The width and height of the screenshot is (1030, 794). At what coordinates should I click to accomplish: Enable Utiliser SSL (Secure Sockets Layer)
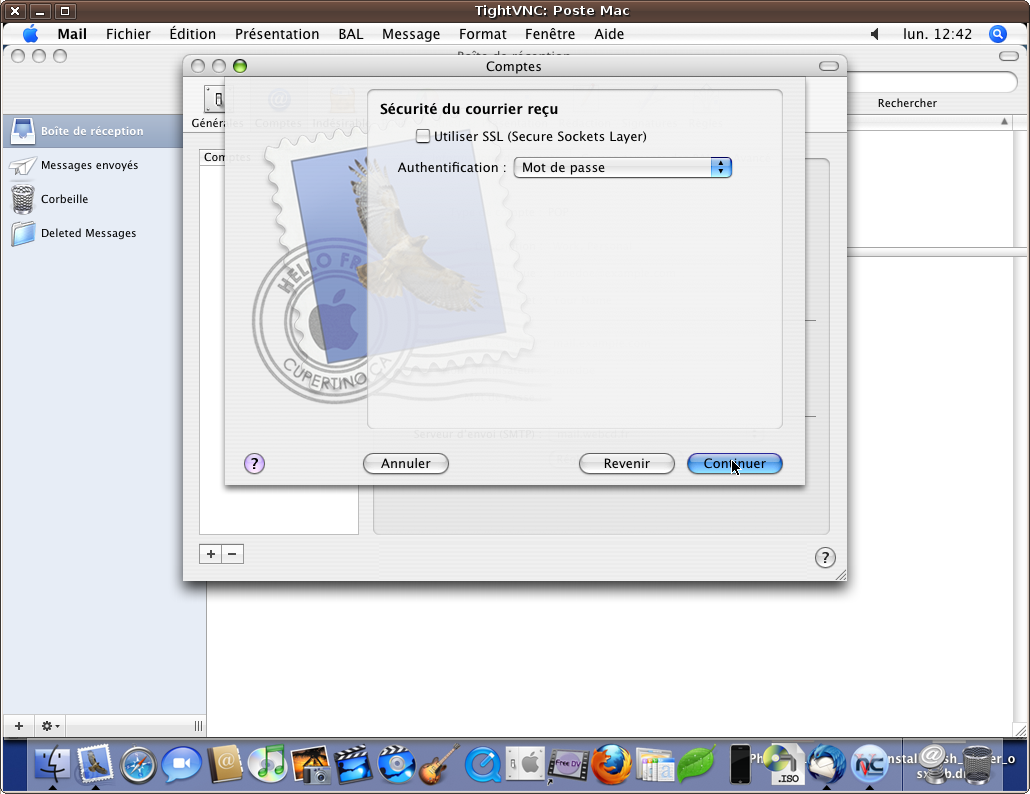pyautogui.click(x=424, y=137)
